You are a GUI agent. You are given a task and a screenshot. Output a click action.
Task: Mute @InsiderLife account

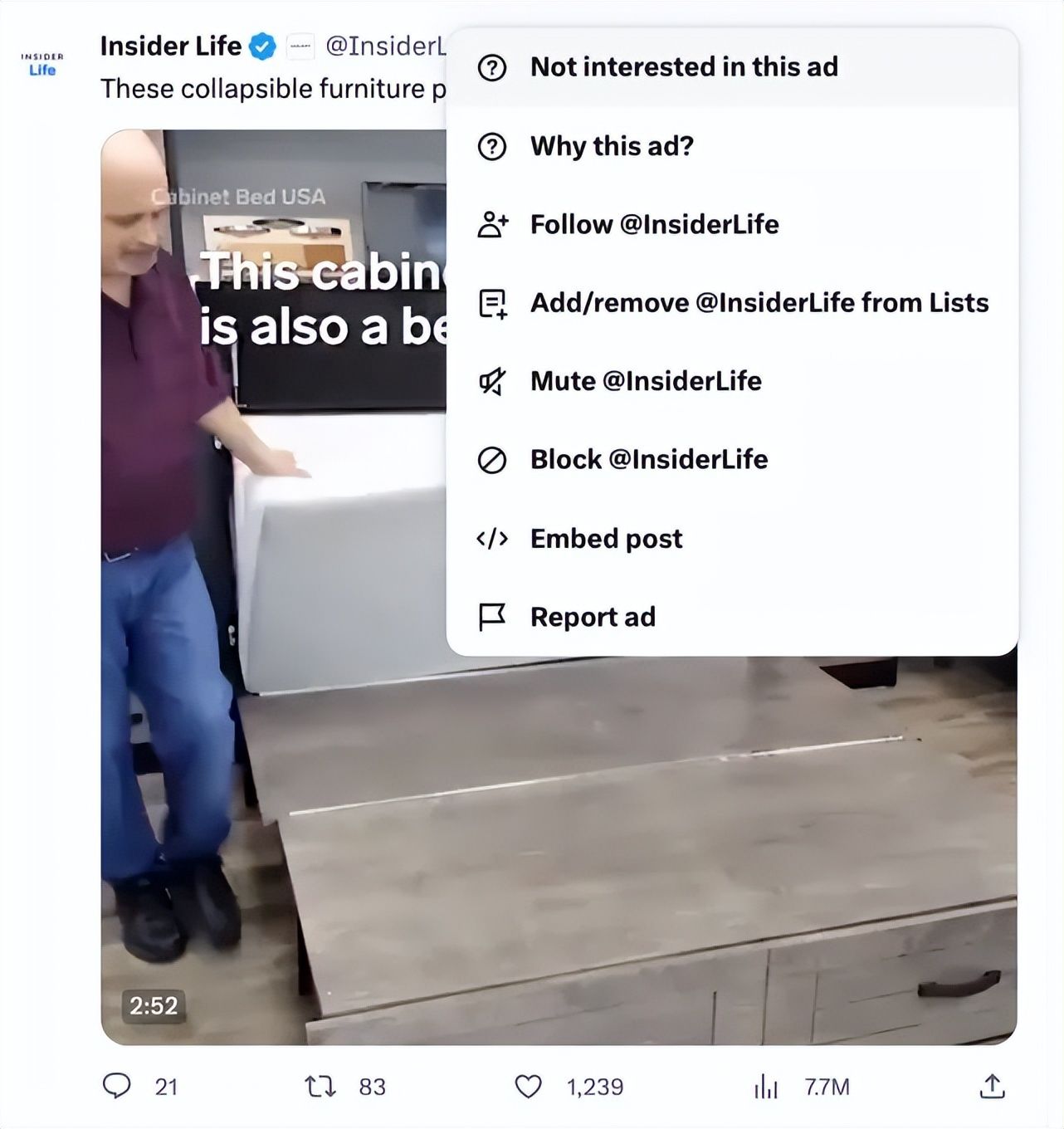click(x=645, y=381)
